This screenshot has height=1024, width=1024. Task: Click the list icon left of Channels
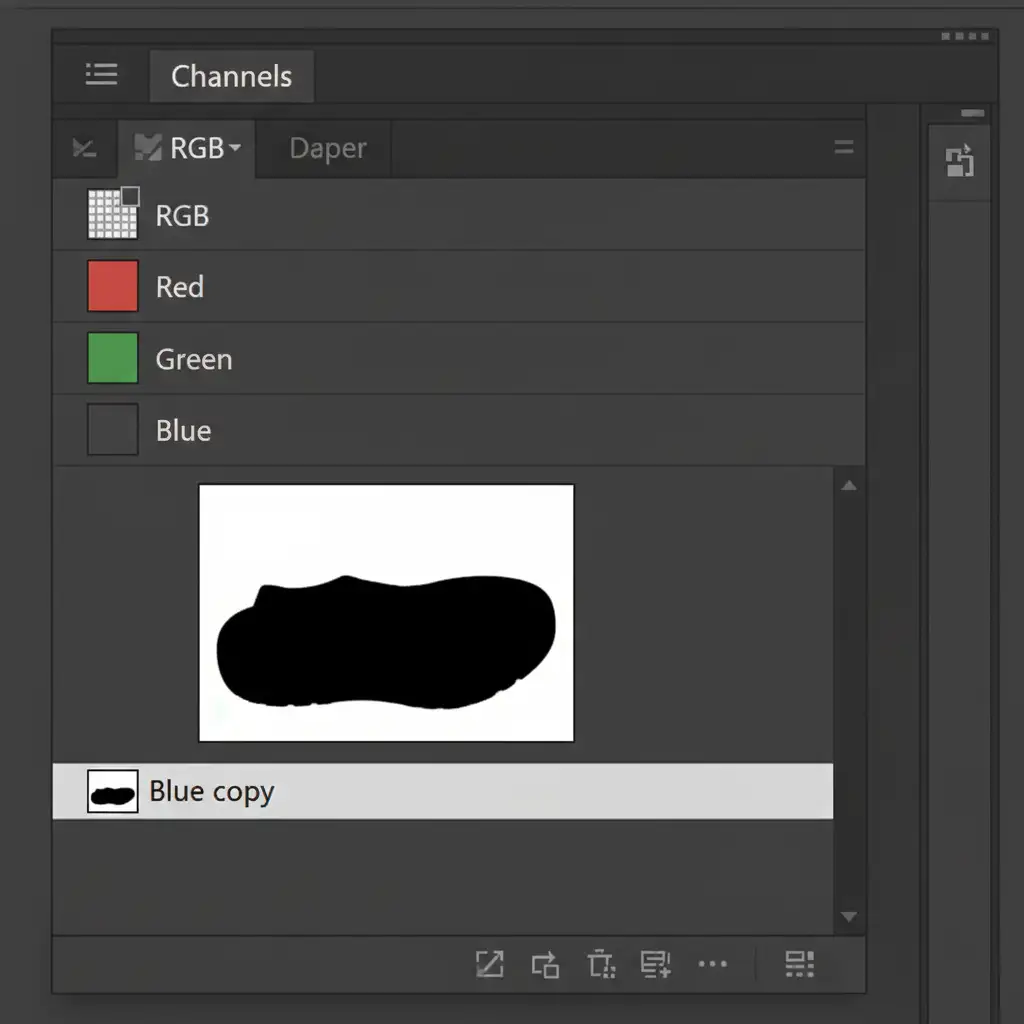pyautogui.click(x=101, y=74)
